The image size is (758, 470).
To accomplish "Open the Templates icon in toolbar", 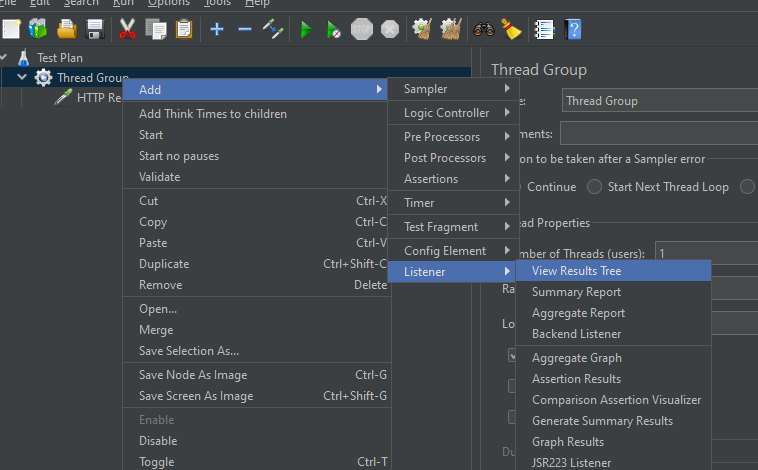I will [x=39, y=29].
